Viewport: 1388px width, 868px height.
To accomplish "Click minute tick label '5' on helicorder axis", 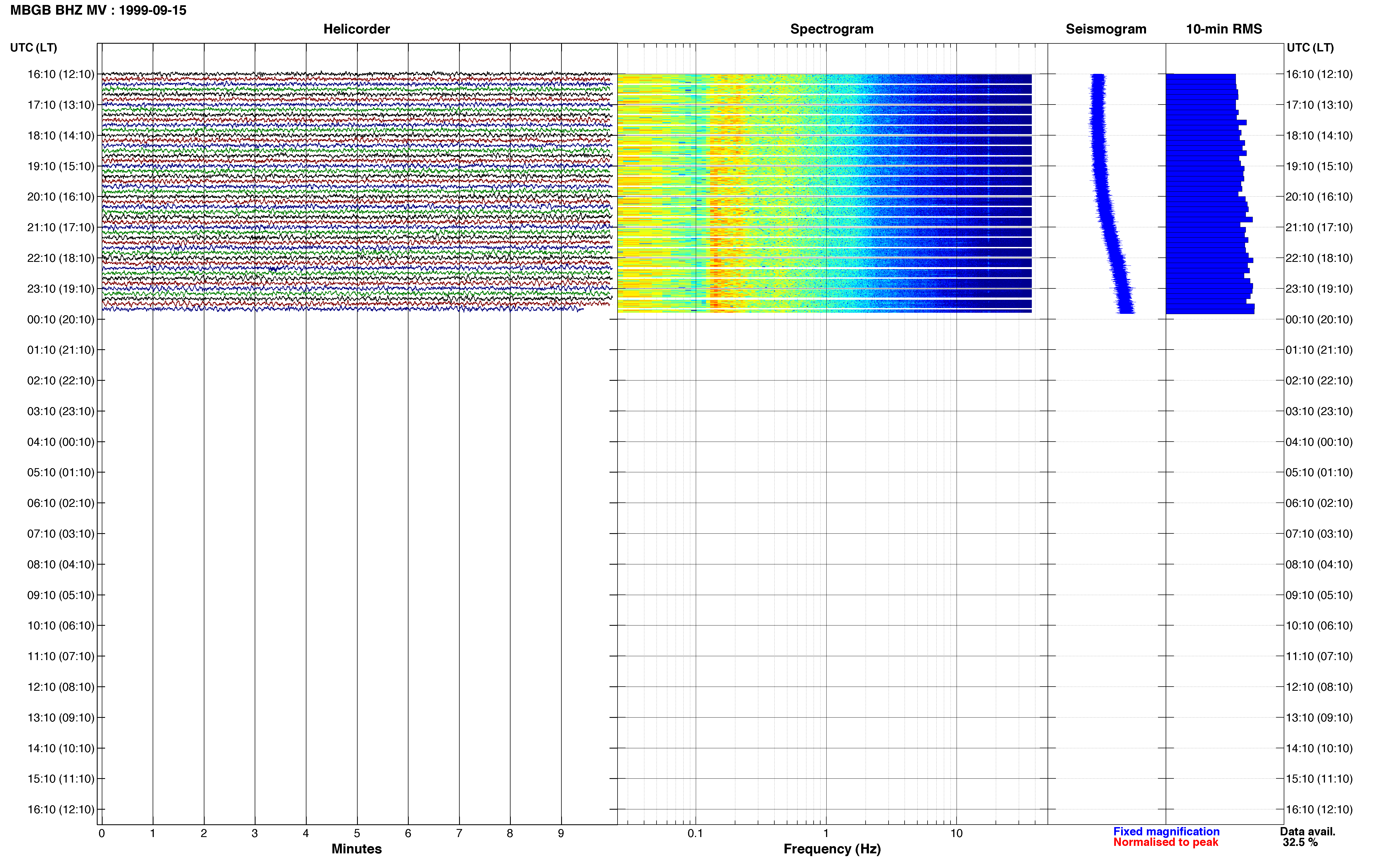I will point(356,833).
